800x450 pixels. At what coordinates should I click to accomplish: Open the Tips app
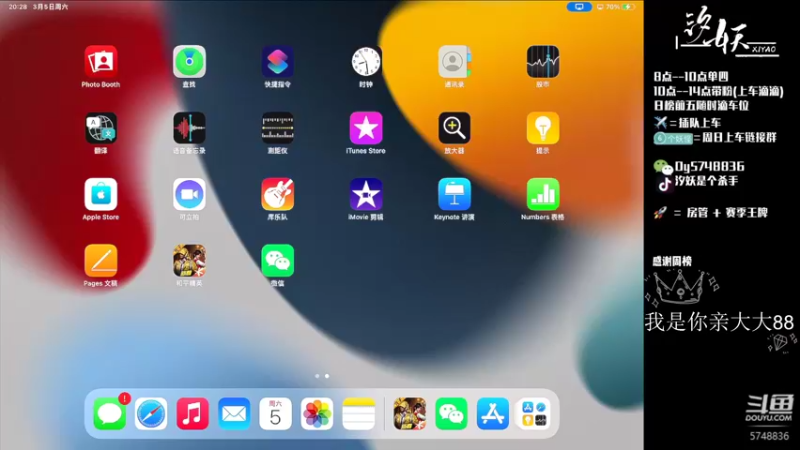click(543, 128)
